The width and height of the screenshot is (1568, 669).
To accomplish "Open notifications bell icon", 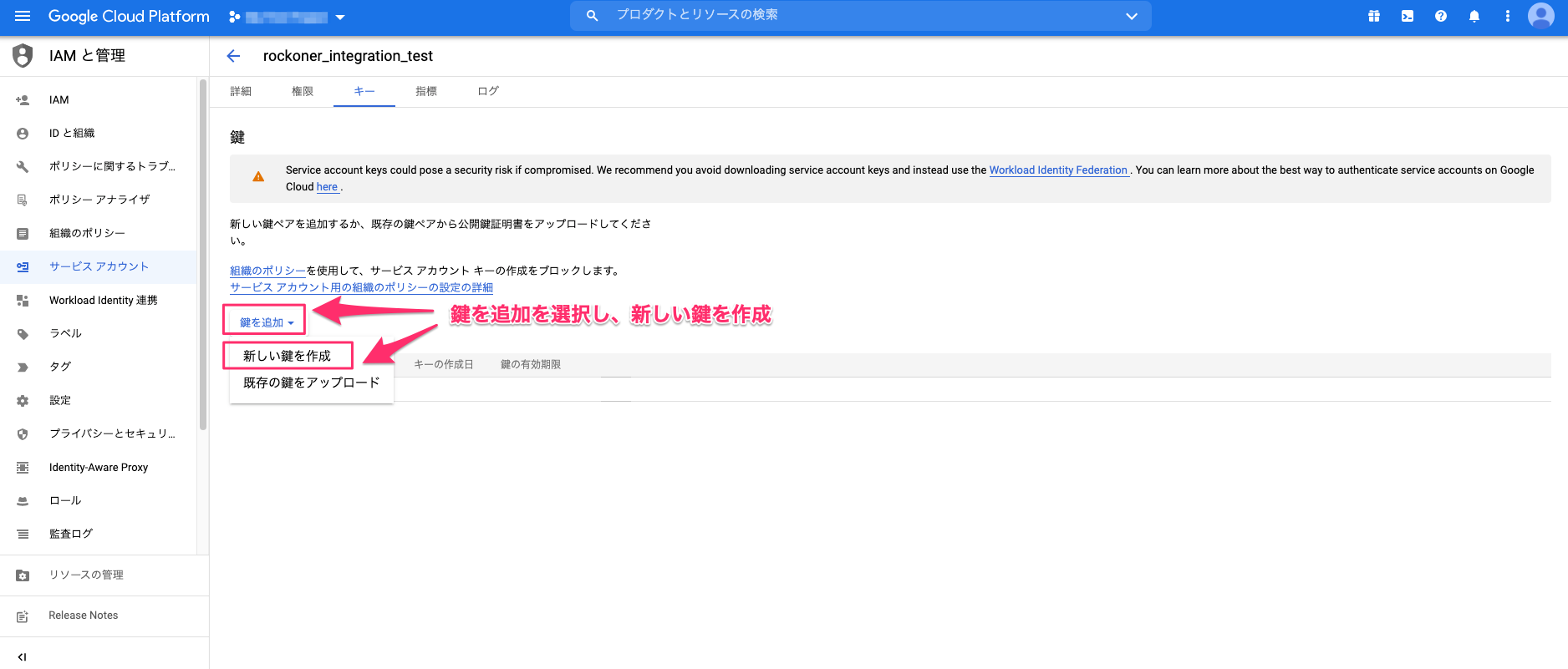I will click(1474, 16).
